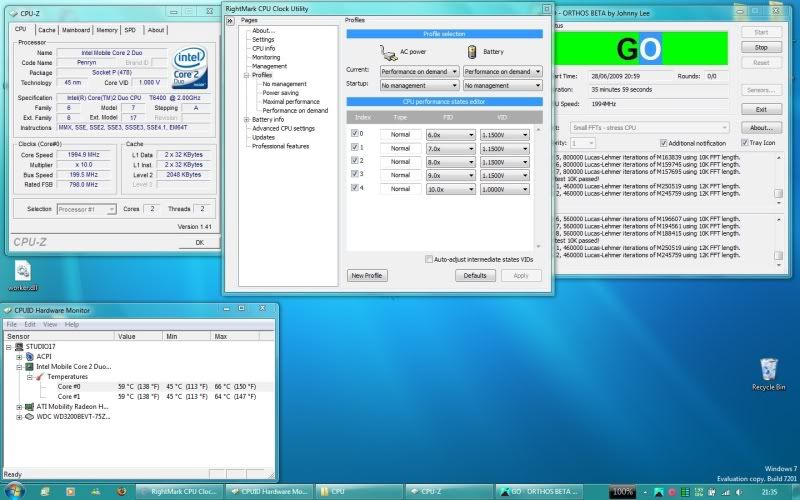Open the Recycle Bin desktop icon

[x=768, y=374]
